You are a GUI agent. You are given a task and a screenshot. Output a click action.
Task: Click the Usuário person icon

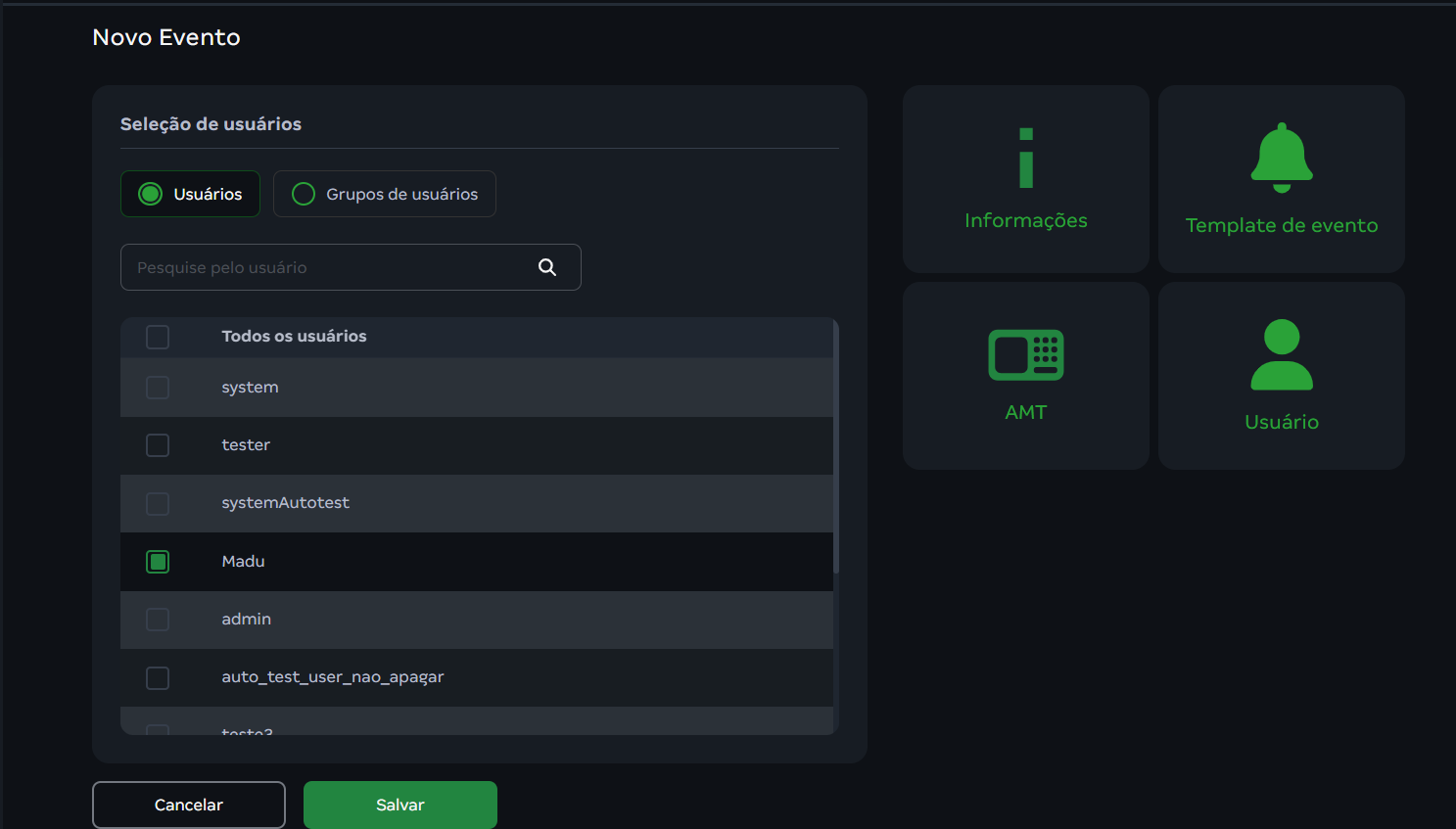point(1281,354)
